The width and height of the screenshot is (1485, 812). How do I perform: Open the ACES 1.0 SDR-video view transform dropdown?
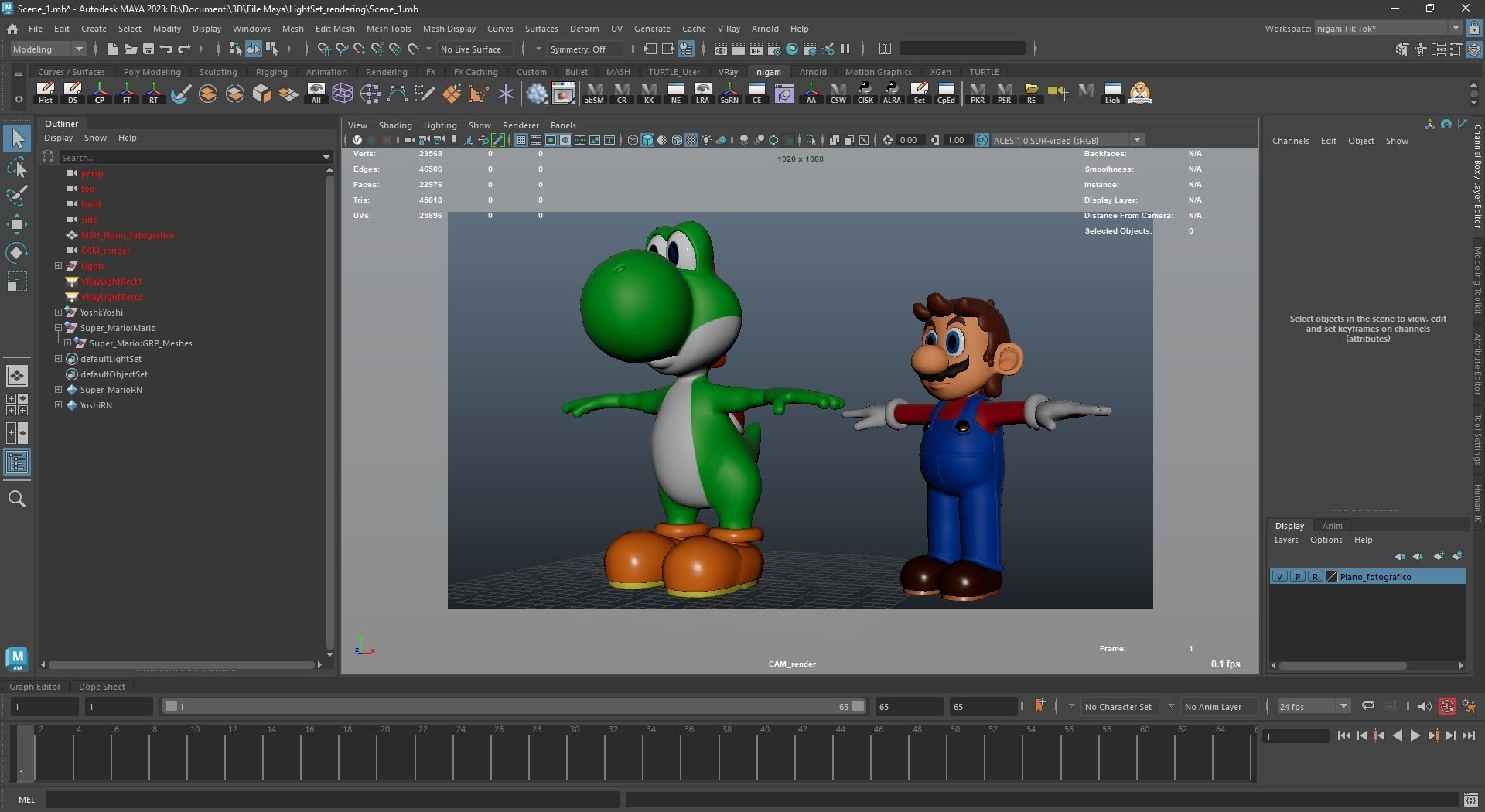(x=1067, y=140)
